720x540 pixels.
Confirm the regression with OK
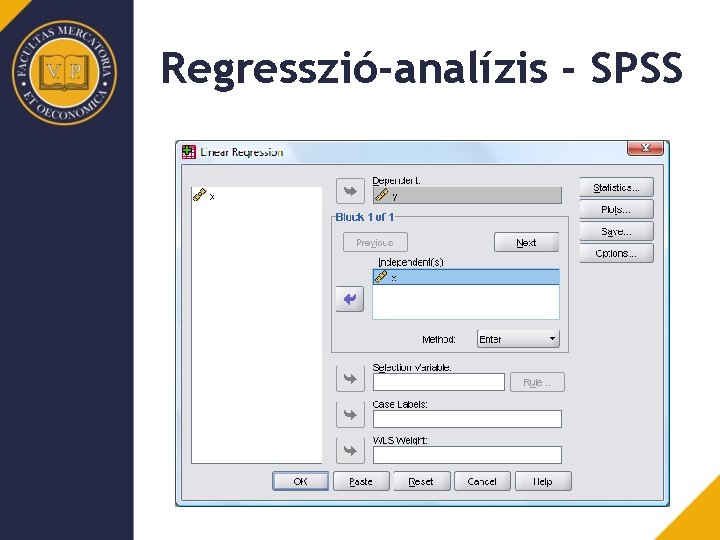pos(300,481)
